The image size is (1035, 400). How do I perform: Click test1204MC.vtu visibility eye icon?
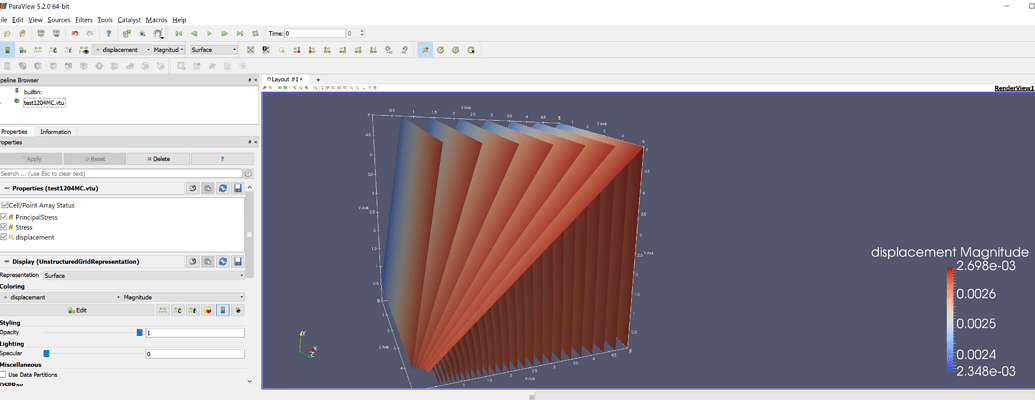point(17,102)
